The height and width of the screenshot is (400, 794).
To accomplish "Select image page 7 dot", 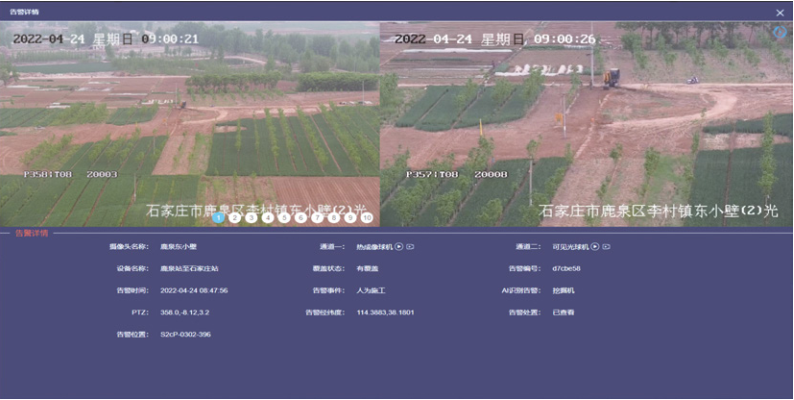I will (318, 217).
